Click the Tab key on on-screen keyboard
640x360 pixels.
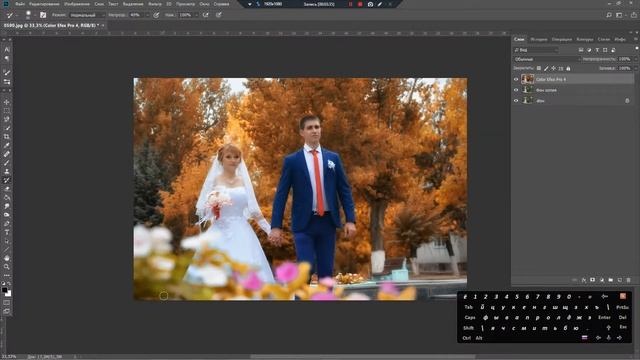click(468, 307)
